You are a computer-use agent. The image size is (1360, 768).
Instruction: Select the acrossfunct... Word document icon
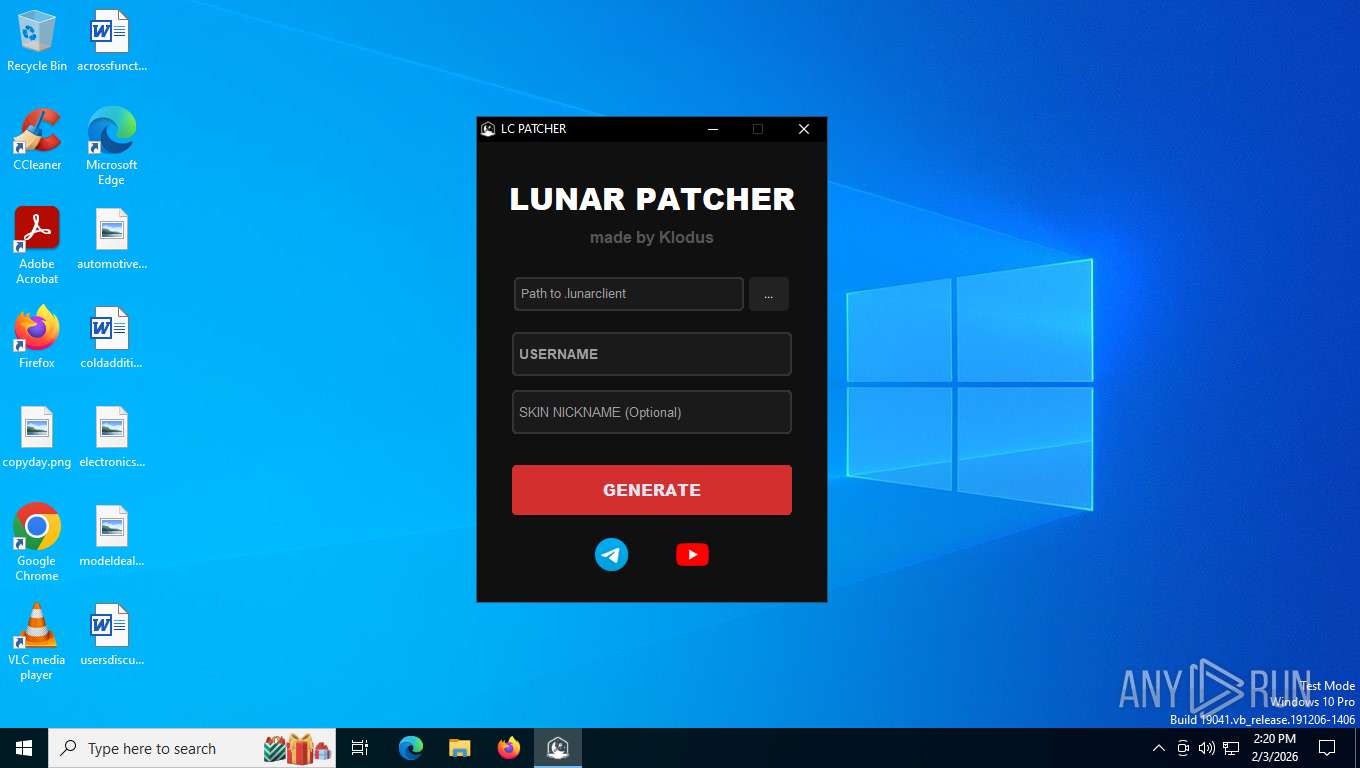coord(111,42)
